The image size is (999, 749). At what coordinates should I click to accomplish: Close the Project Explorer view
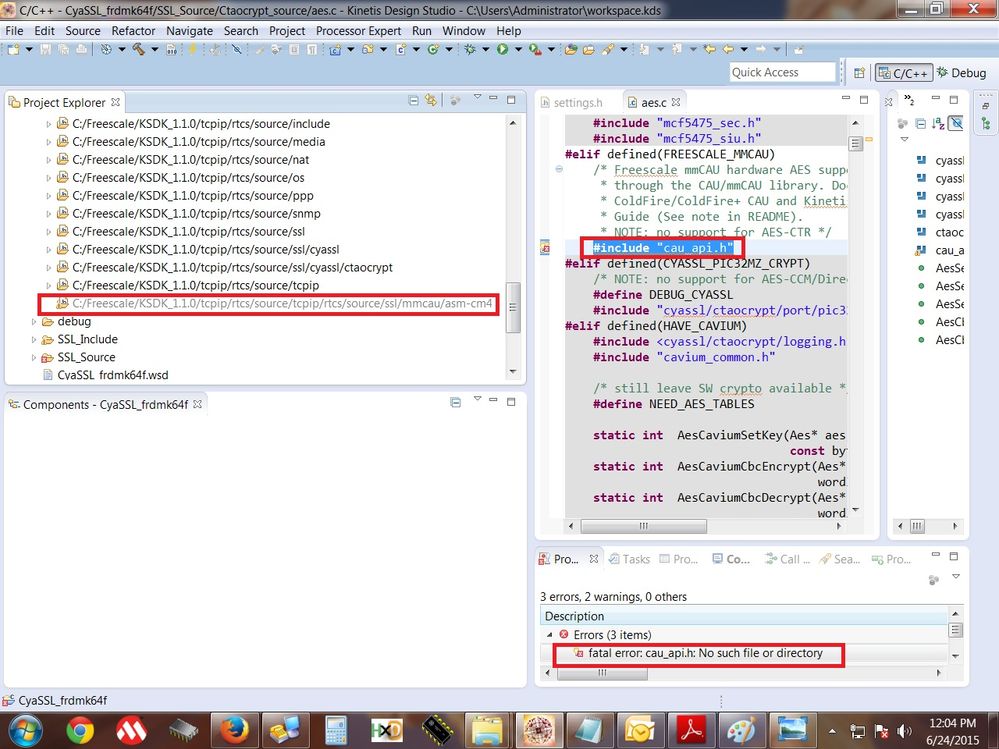[x=115, y=102]
